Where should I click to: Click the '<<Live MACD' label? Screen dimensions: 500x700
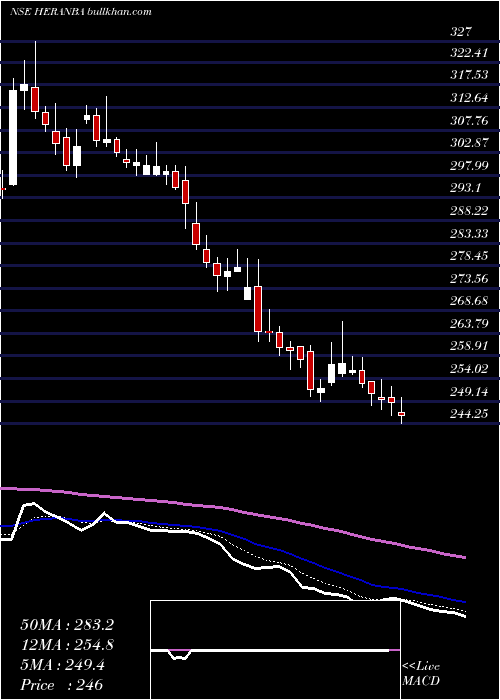(x=421, y=674)
